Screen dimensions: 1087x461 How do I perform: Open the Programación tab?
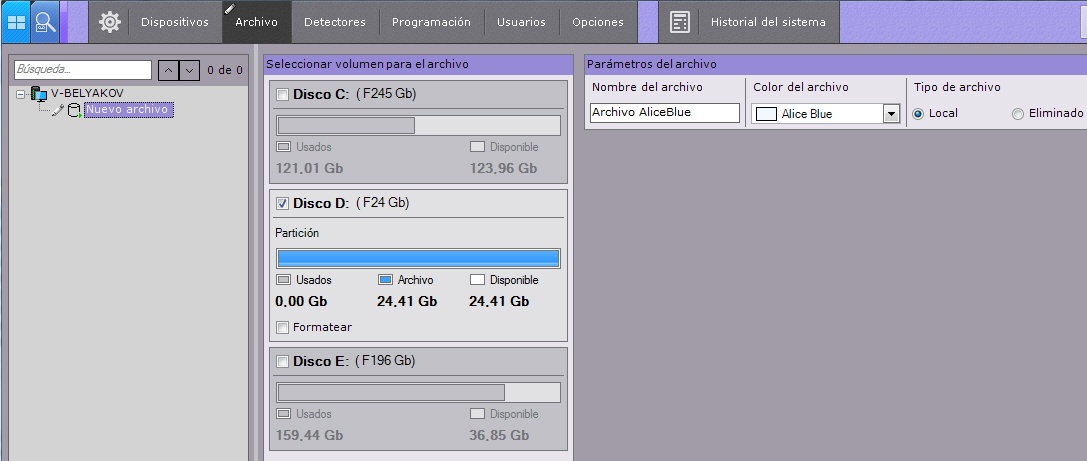click(x=431, y=22)
